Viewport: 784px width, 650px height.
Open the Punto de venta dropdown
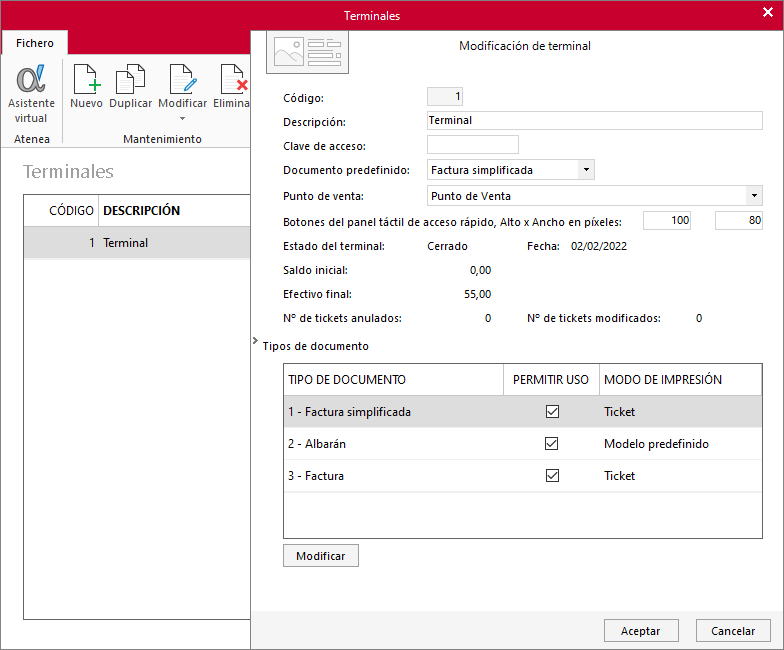(754, 196)
